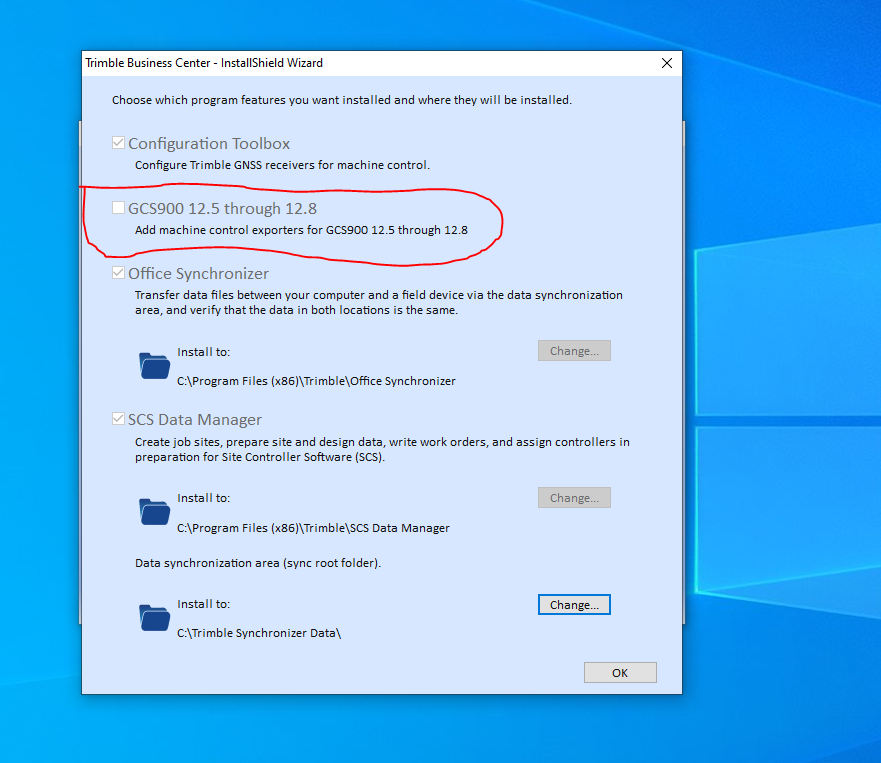The width and height of the screenshot is (881, 763).
Task: Click 'Transfer data files between your computer' description
Action: pyautogui.click(x=379, y=302)
